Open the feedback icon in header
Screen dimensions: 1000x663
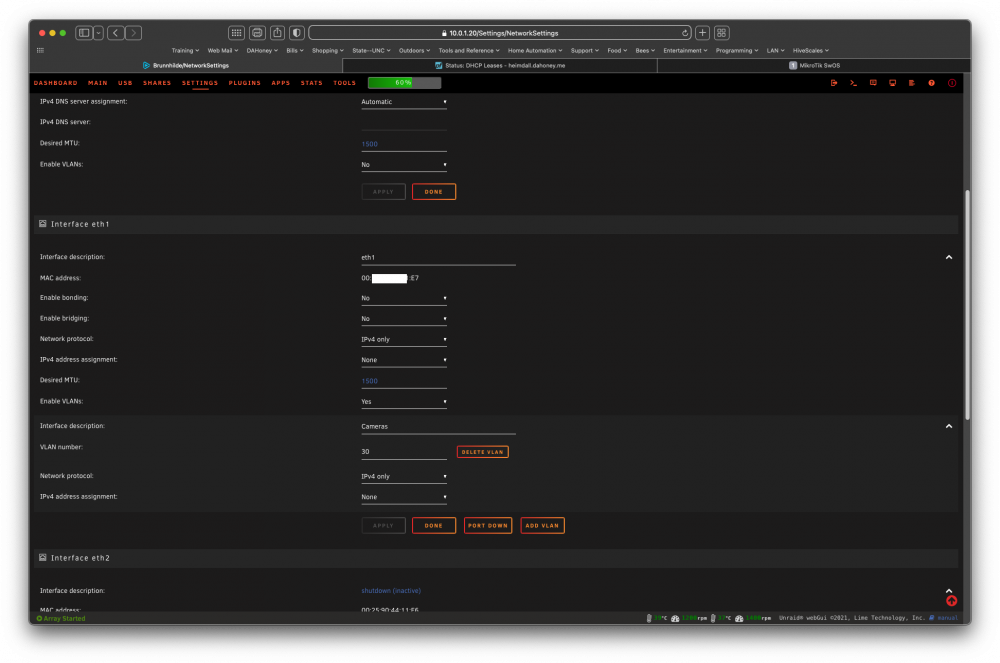tap(873, 83)
